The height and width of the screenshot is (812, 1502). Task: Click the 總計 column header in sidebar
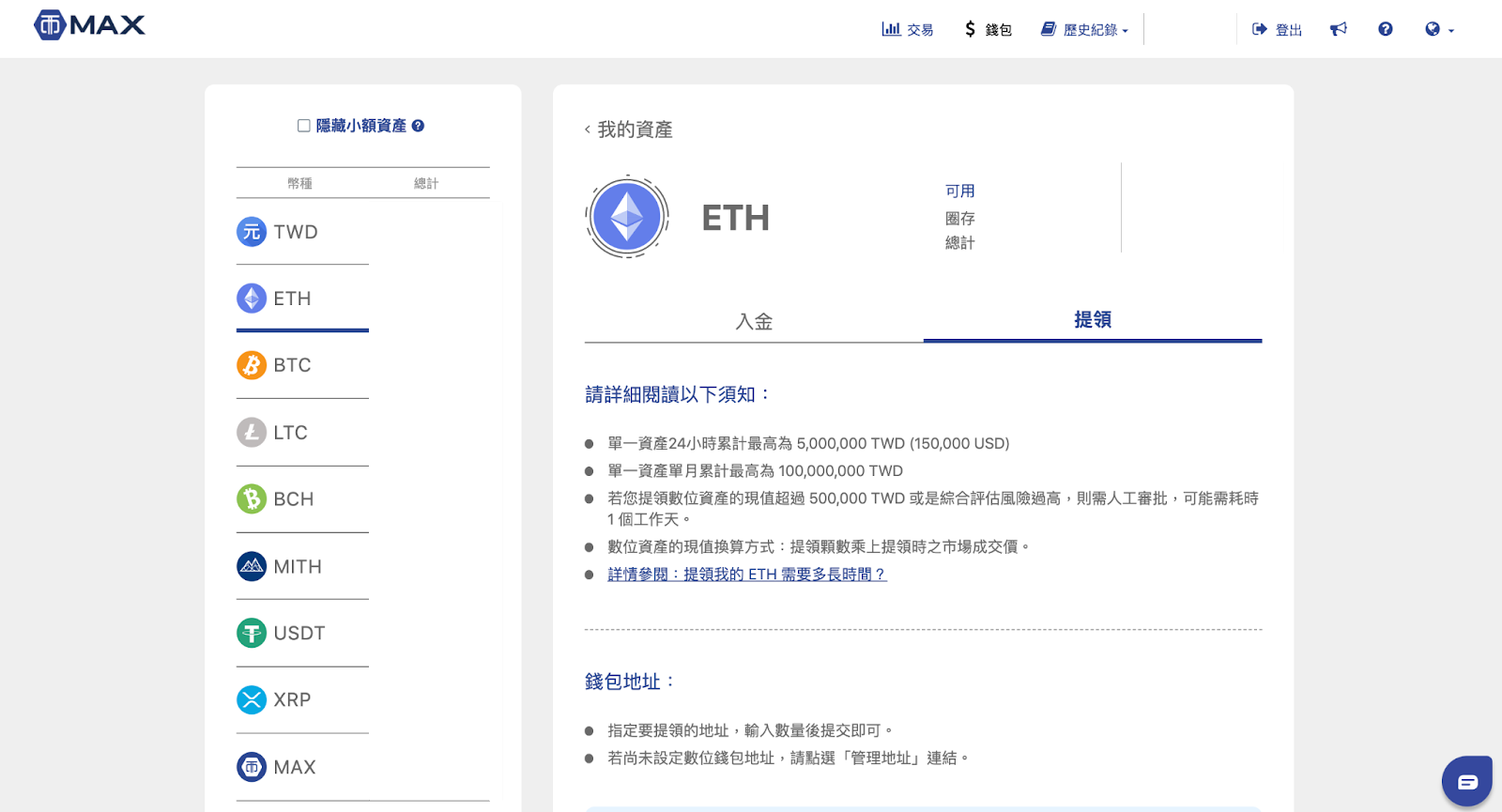pos(426,183)
